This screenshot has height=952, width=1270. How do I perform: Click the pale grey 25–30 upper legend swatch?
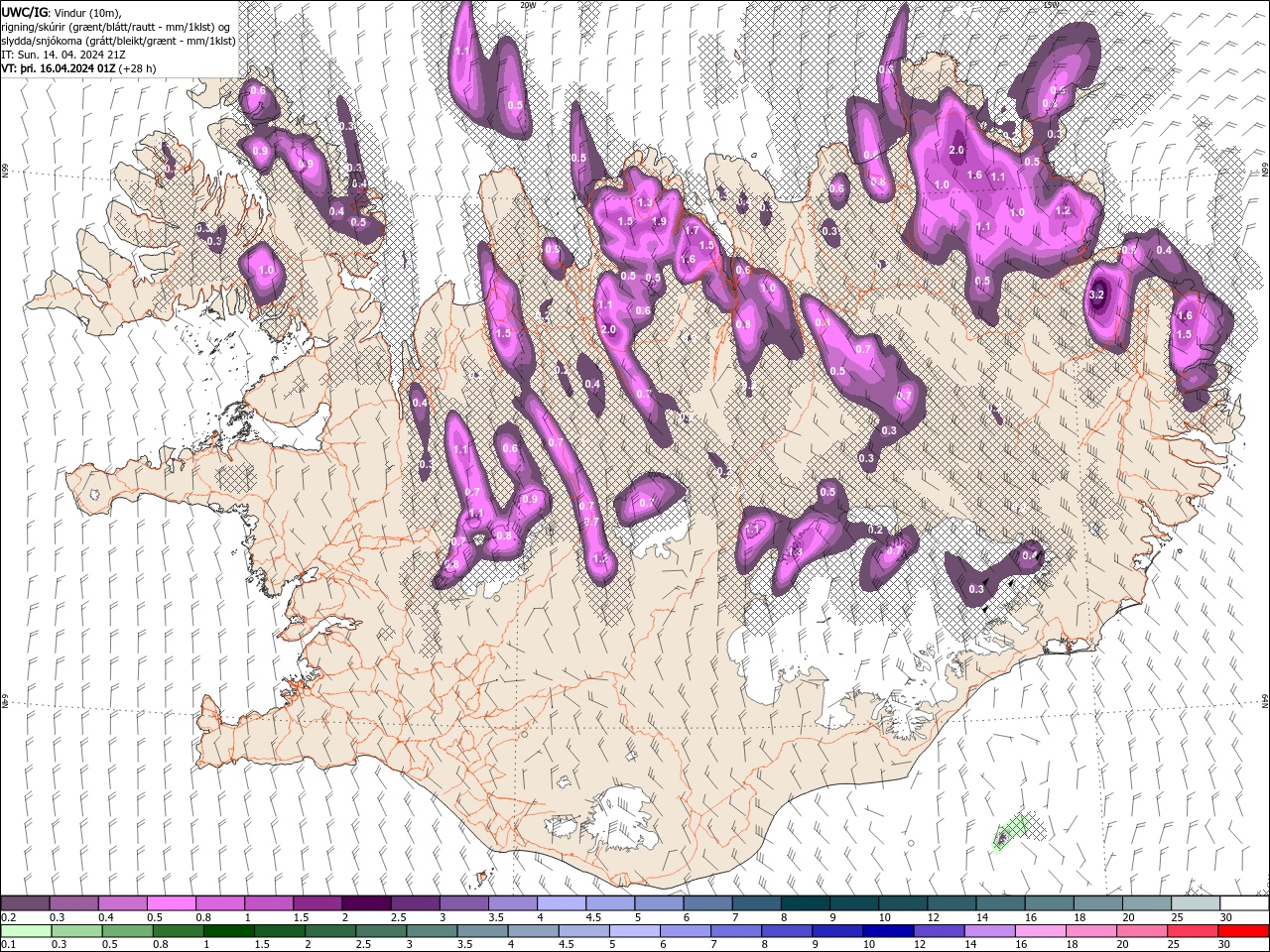pos(1197,902)
